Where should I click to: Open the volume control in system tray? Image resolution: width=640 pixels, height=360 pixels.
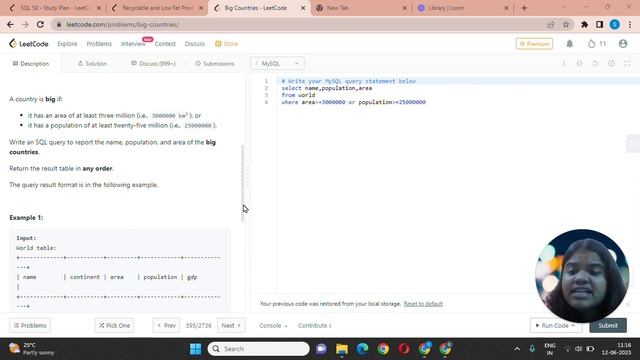(578, 349)
